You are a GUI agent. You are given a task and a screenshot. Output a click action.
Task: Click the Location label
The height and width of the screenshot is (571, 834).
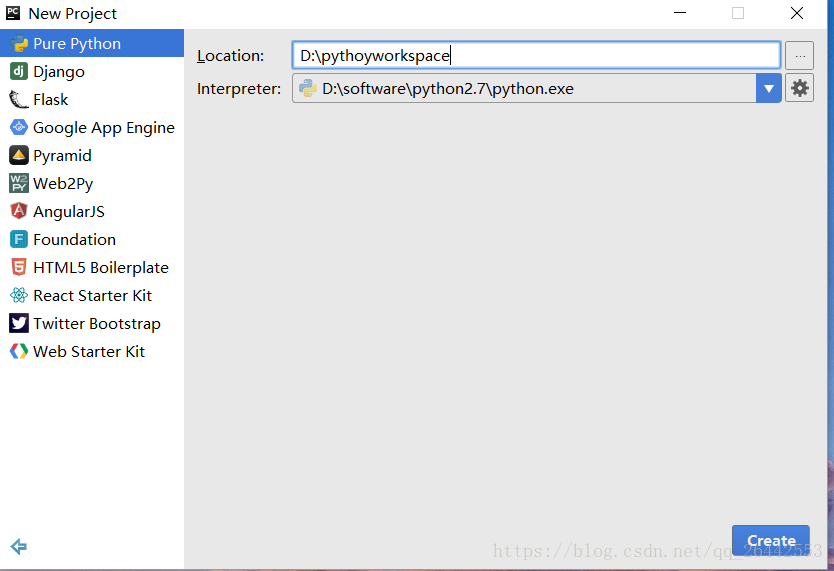coord(230,55)
